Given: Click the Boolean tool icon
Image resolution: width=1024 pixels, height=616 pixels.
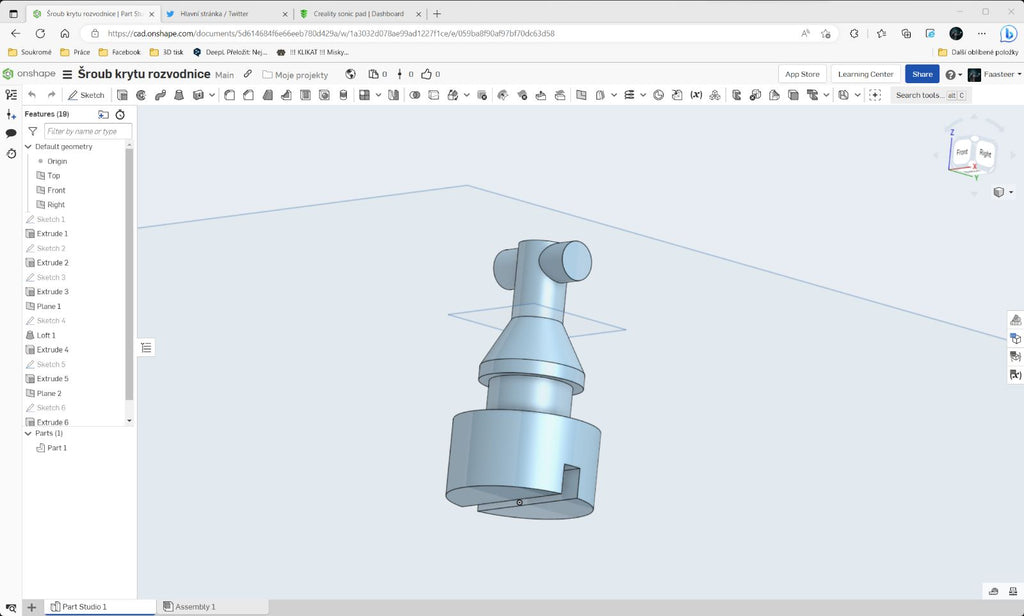Looking at the screenshot, I should tap(415, 95).
